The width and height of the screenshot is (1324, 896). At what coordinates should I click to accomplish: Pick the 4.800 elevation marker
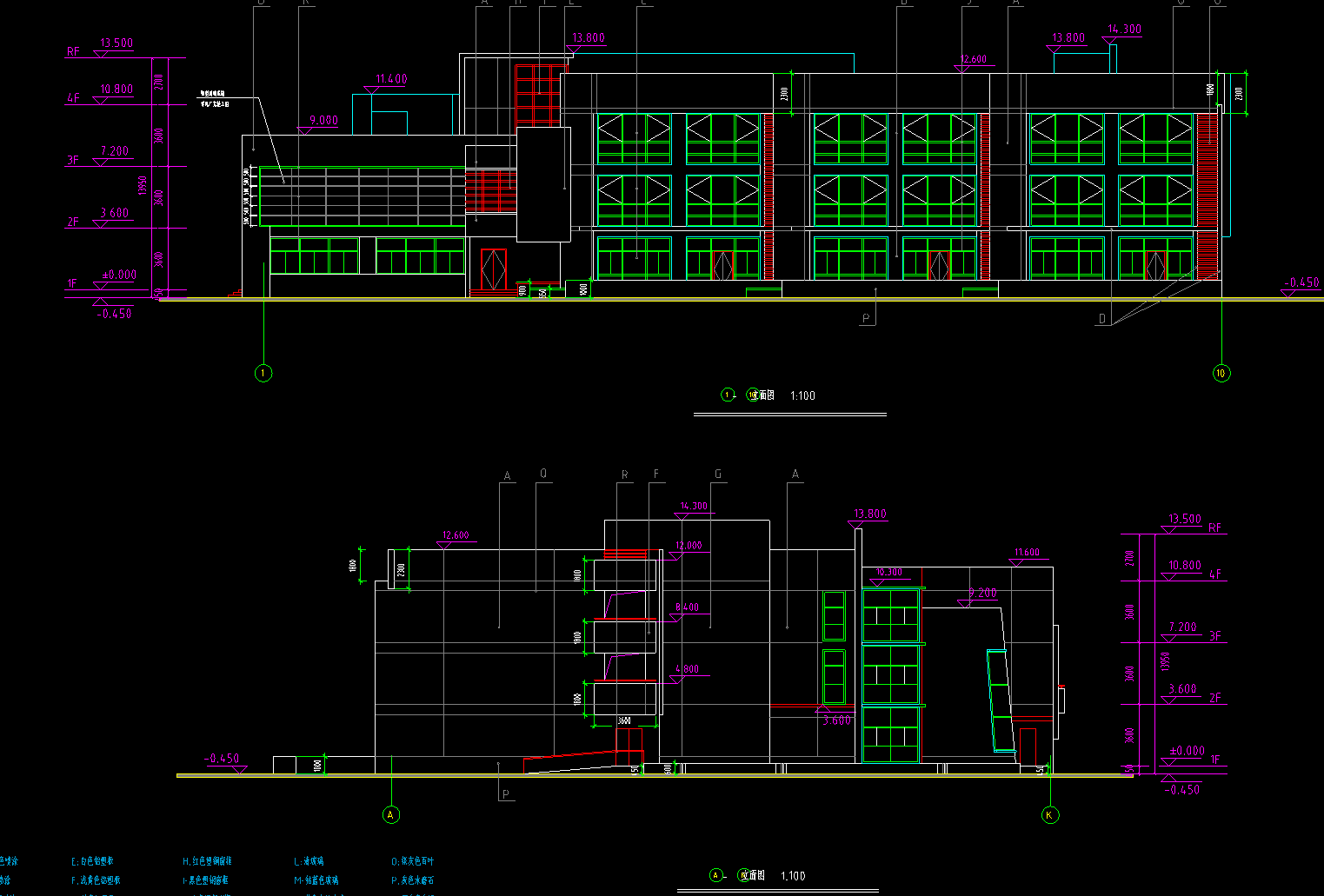coord(687,669)
